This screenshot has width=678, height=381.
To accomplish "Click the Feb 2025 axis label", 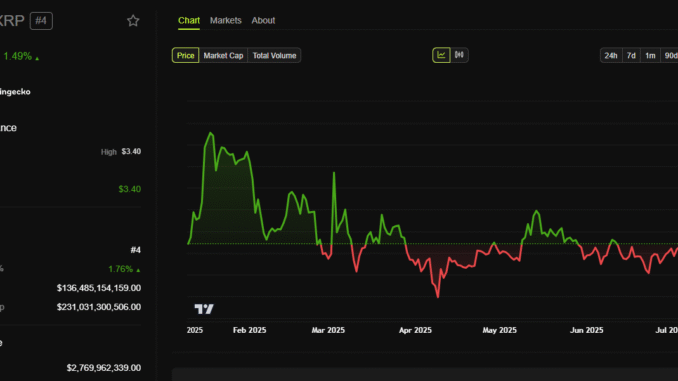I will tap(249, 330).
